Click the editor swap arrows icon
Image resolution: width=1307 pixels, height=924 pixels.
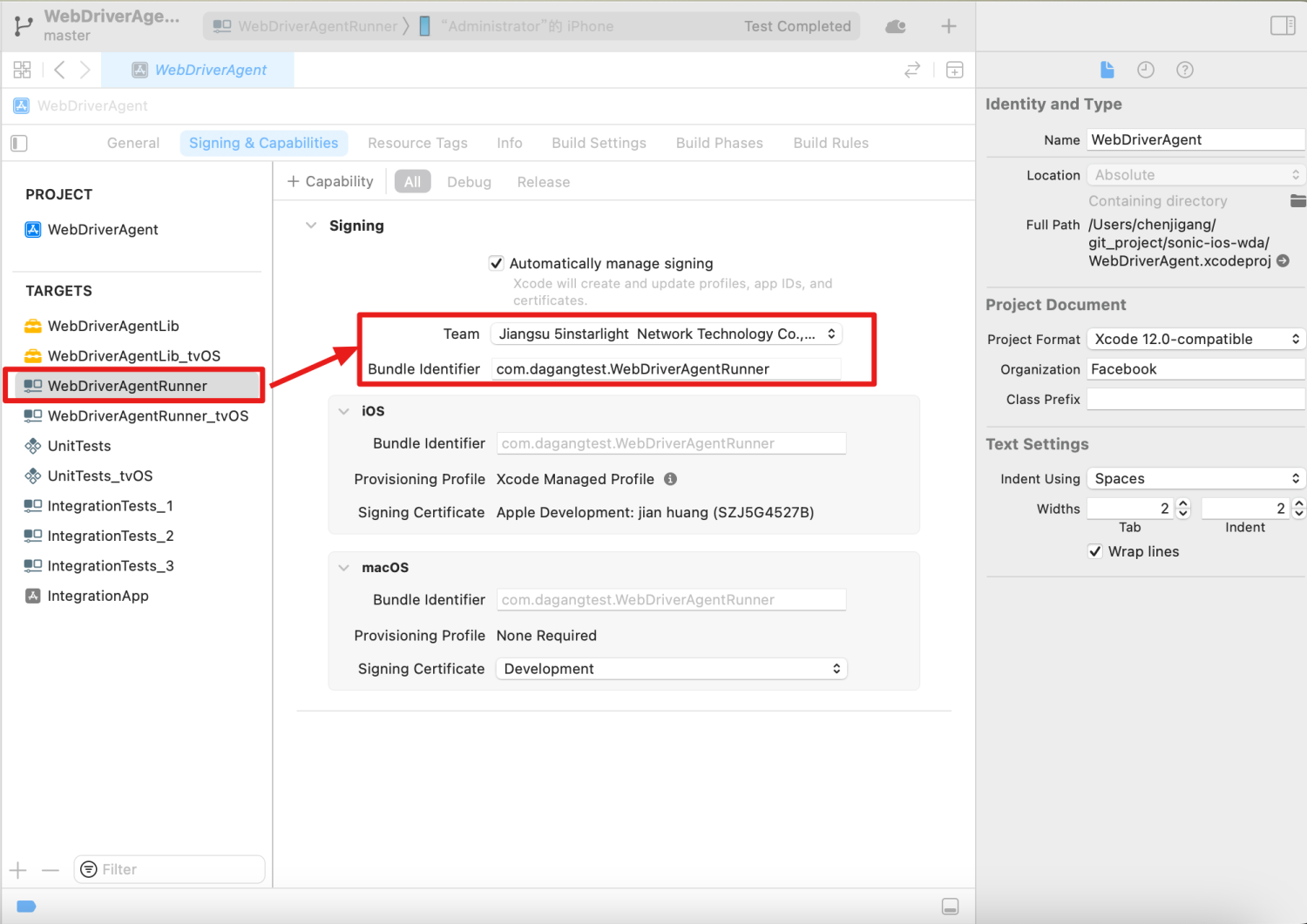tap(912, 70)
